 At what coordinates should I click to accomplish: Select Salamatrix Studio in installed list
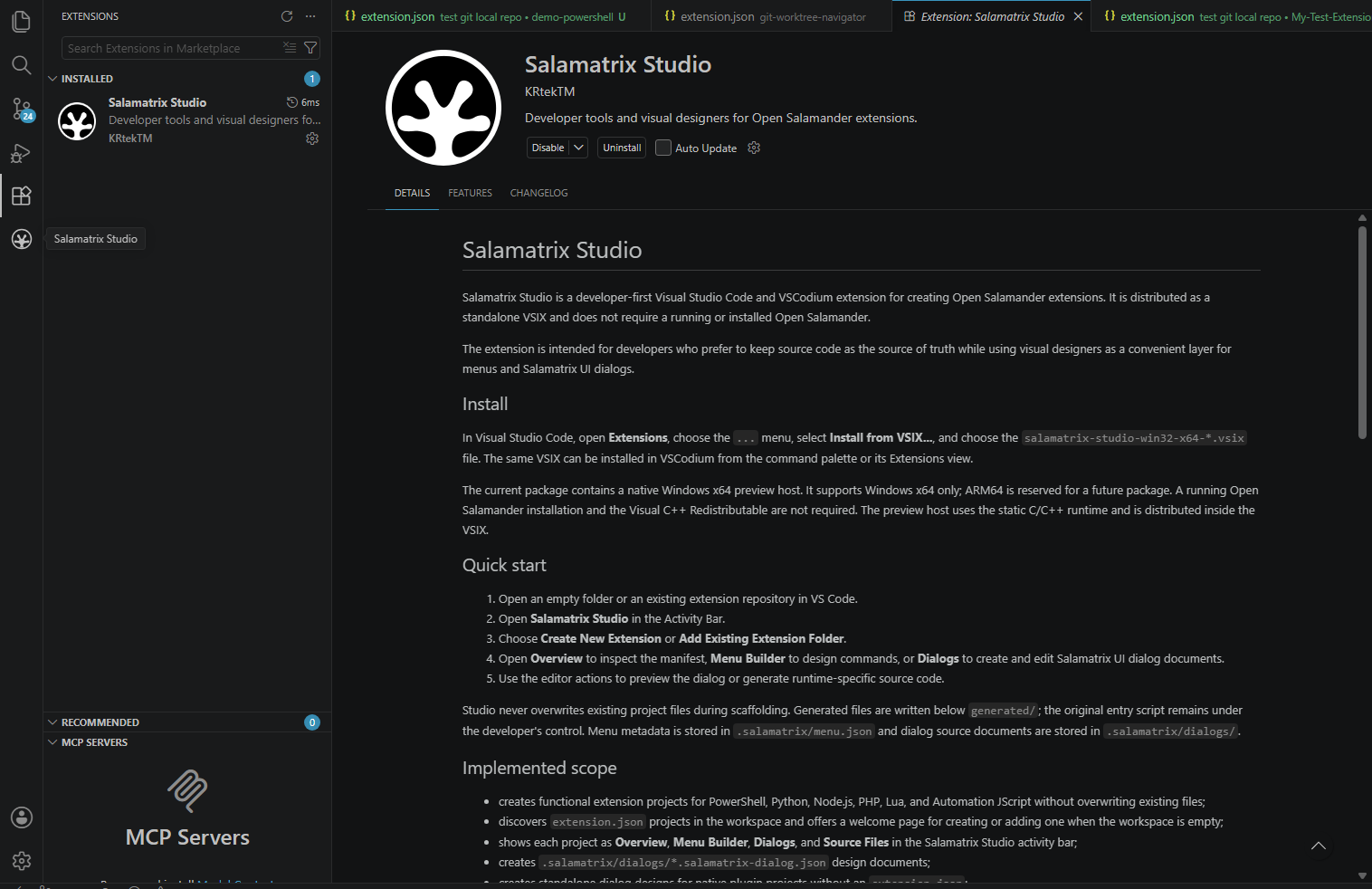[186, 119]
